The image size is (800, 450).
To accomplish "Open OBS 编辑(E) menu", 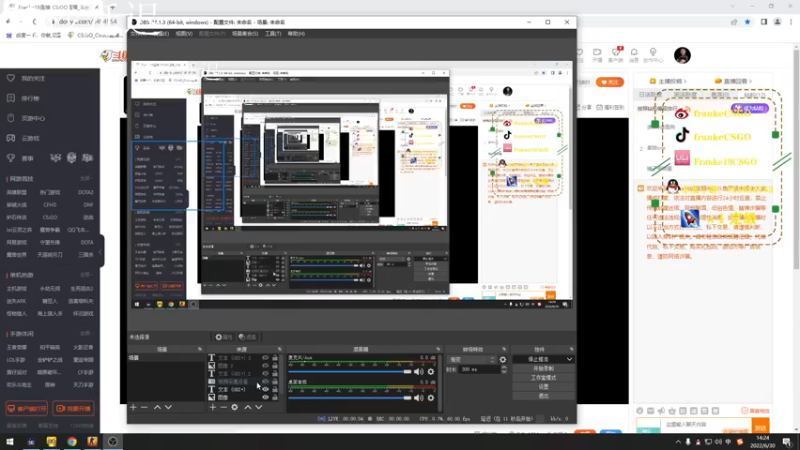I will (x=161, y=34).
